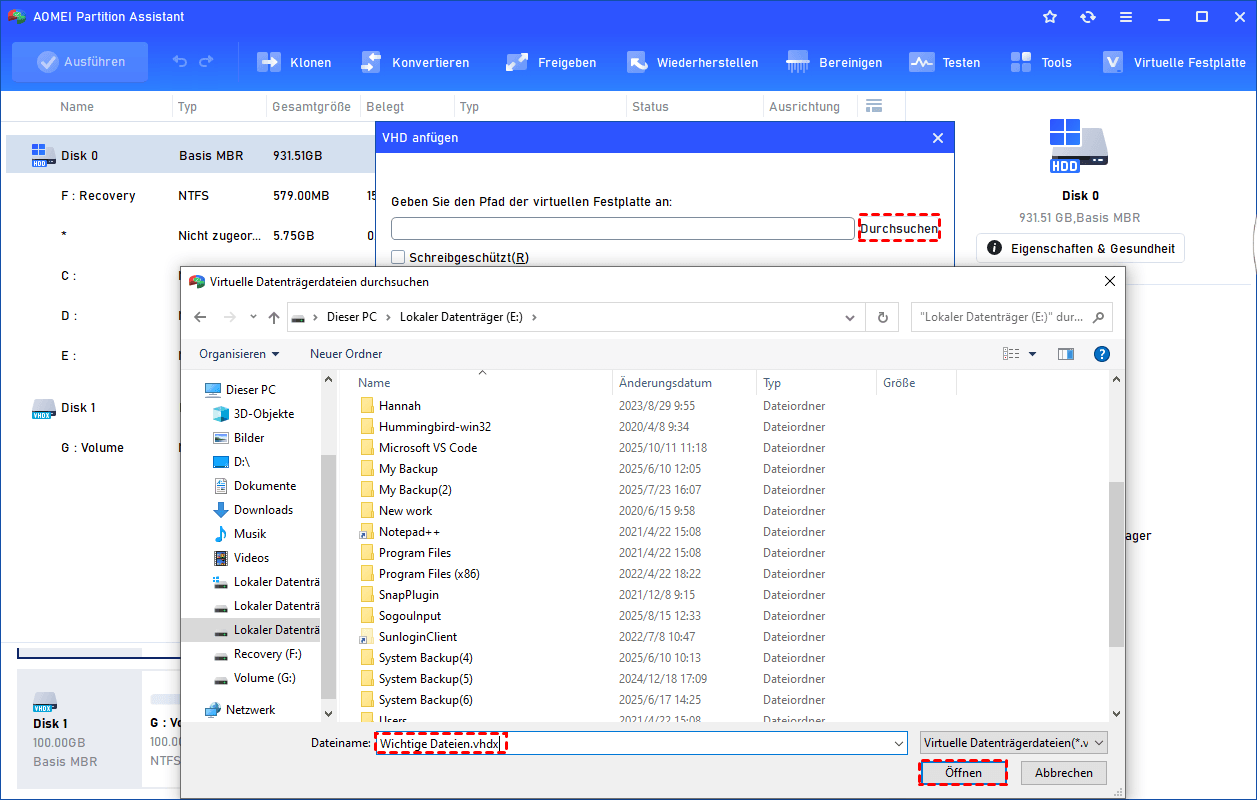This screenshot has width=1257, height=800.
Task: Enable Schreibgeschützt checkbox
Action: [x=398, y=257]
